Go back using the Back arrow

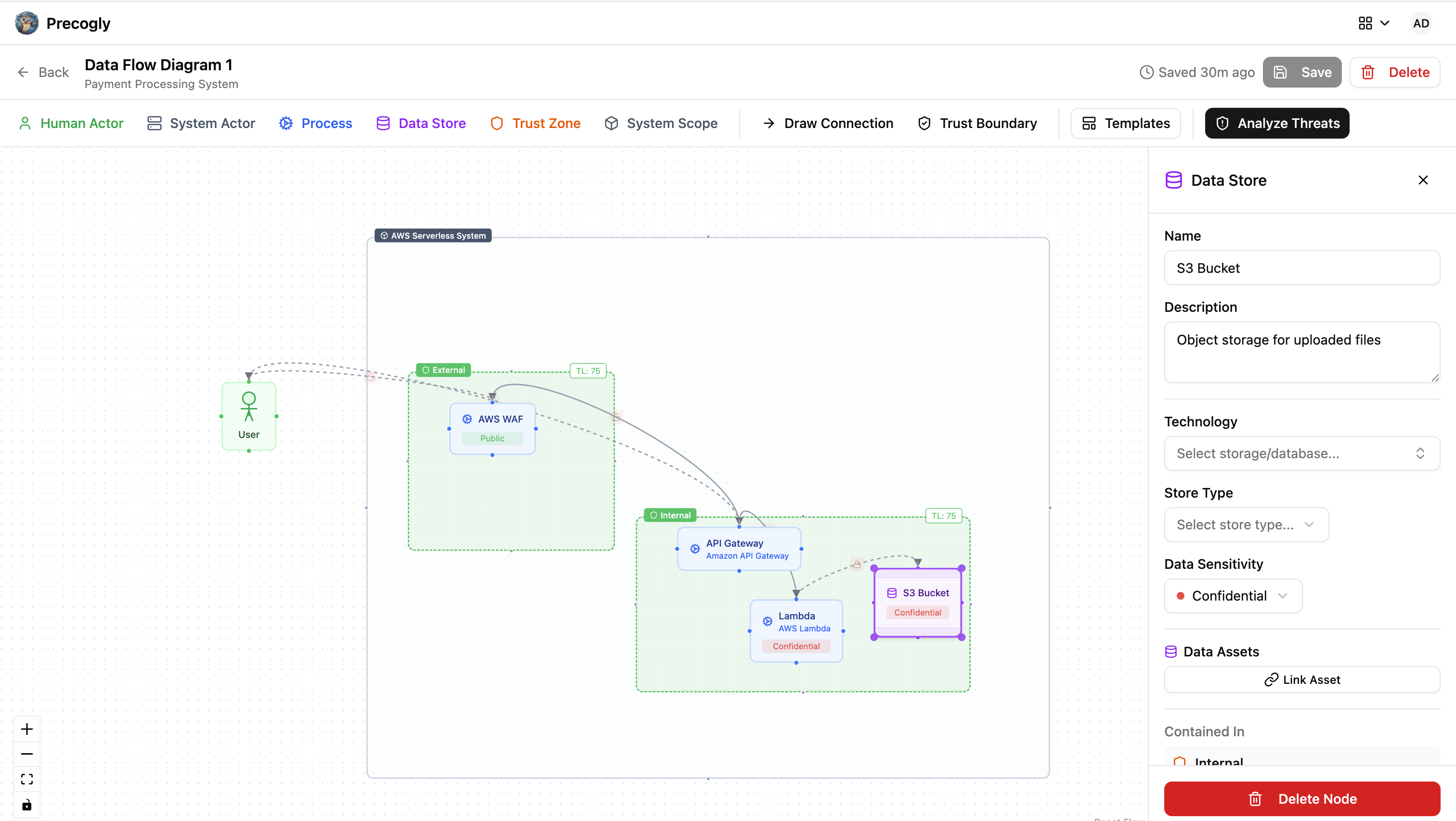(x=43, y=72)
